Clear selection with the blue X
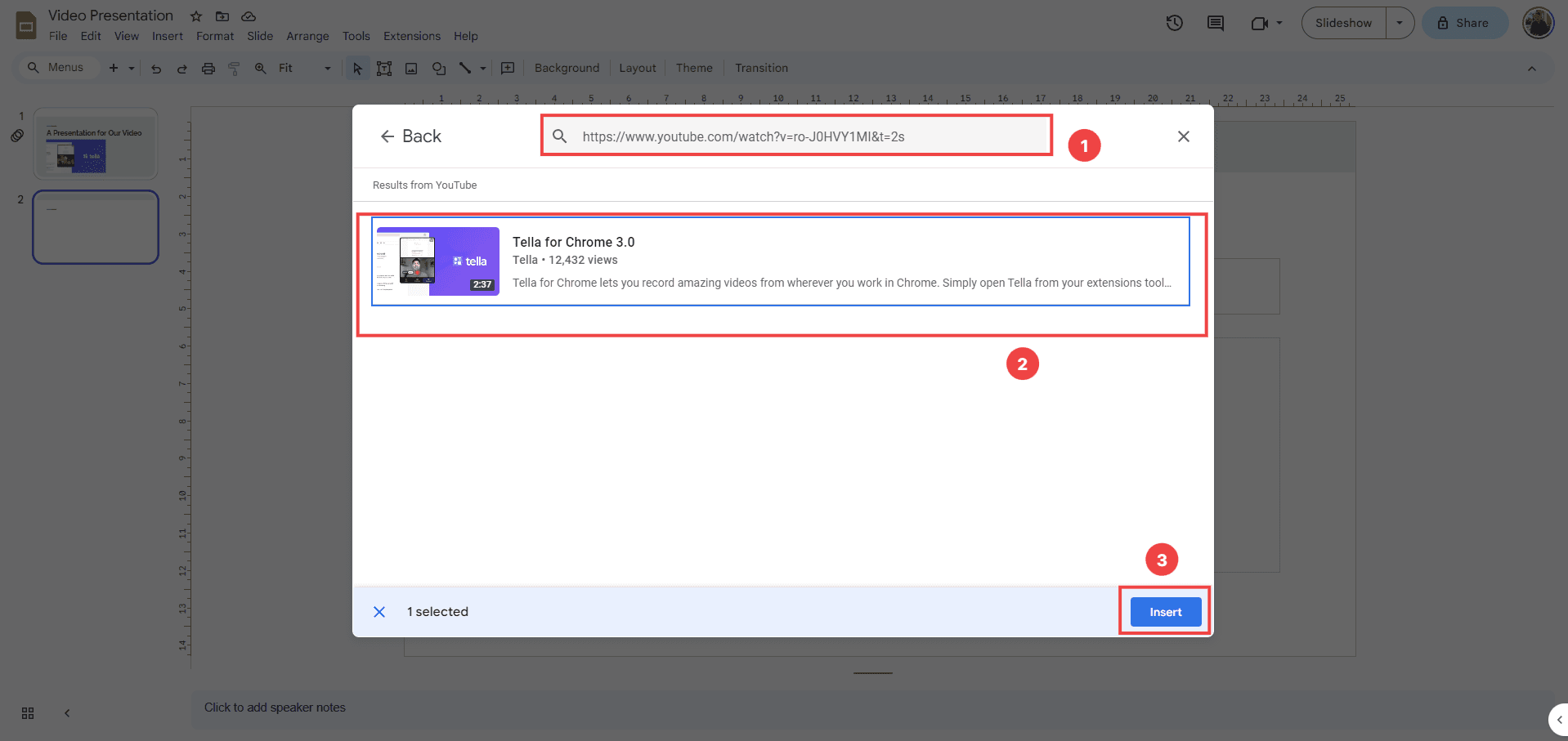This screenshot has width=1568, height=741. click(x=379, y=612)
